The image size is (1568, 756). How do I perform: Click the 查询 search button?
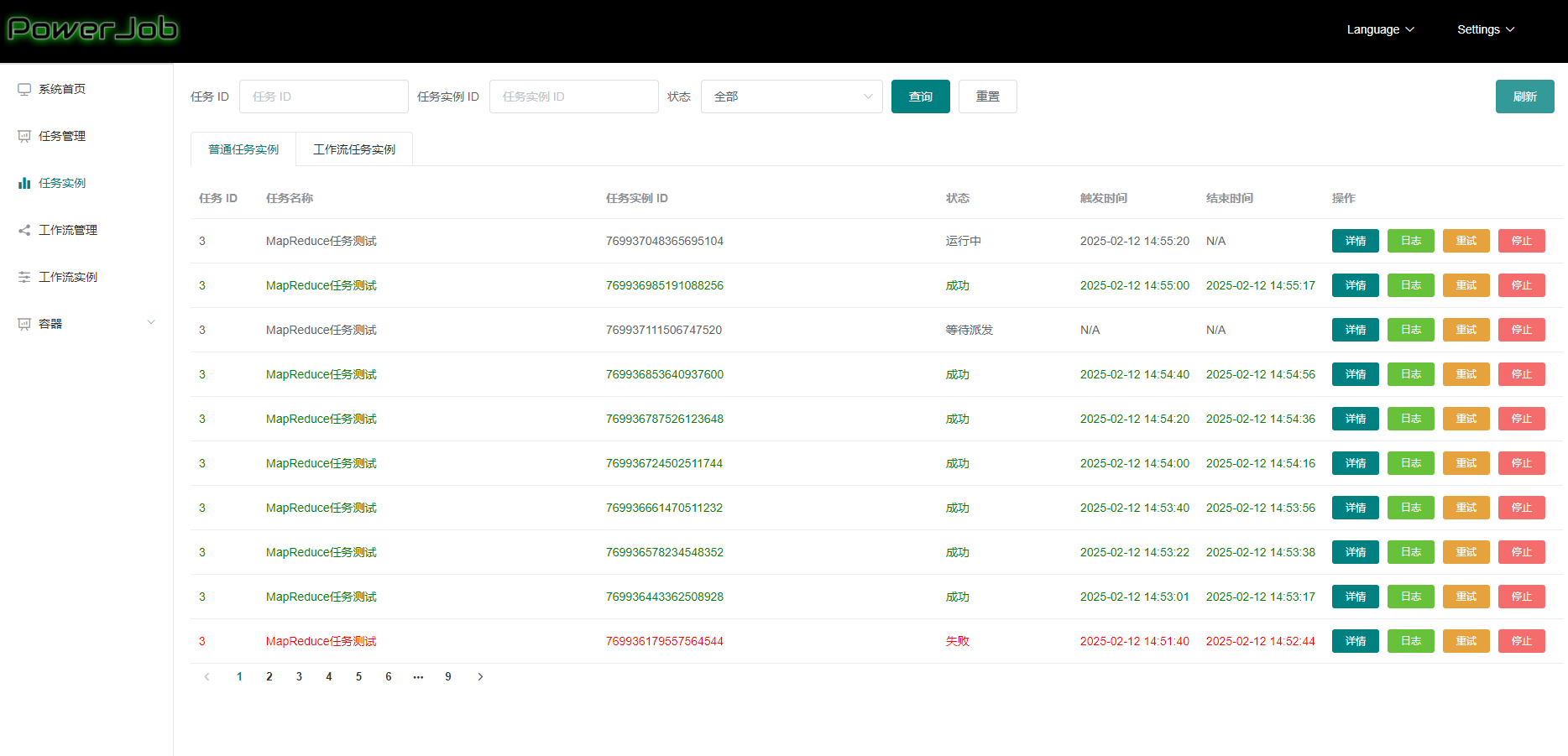[920, 96]
